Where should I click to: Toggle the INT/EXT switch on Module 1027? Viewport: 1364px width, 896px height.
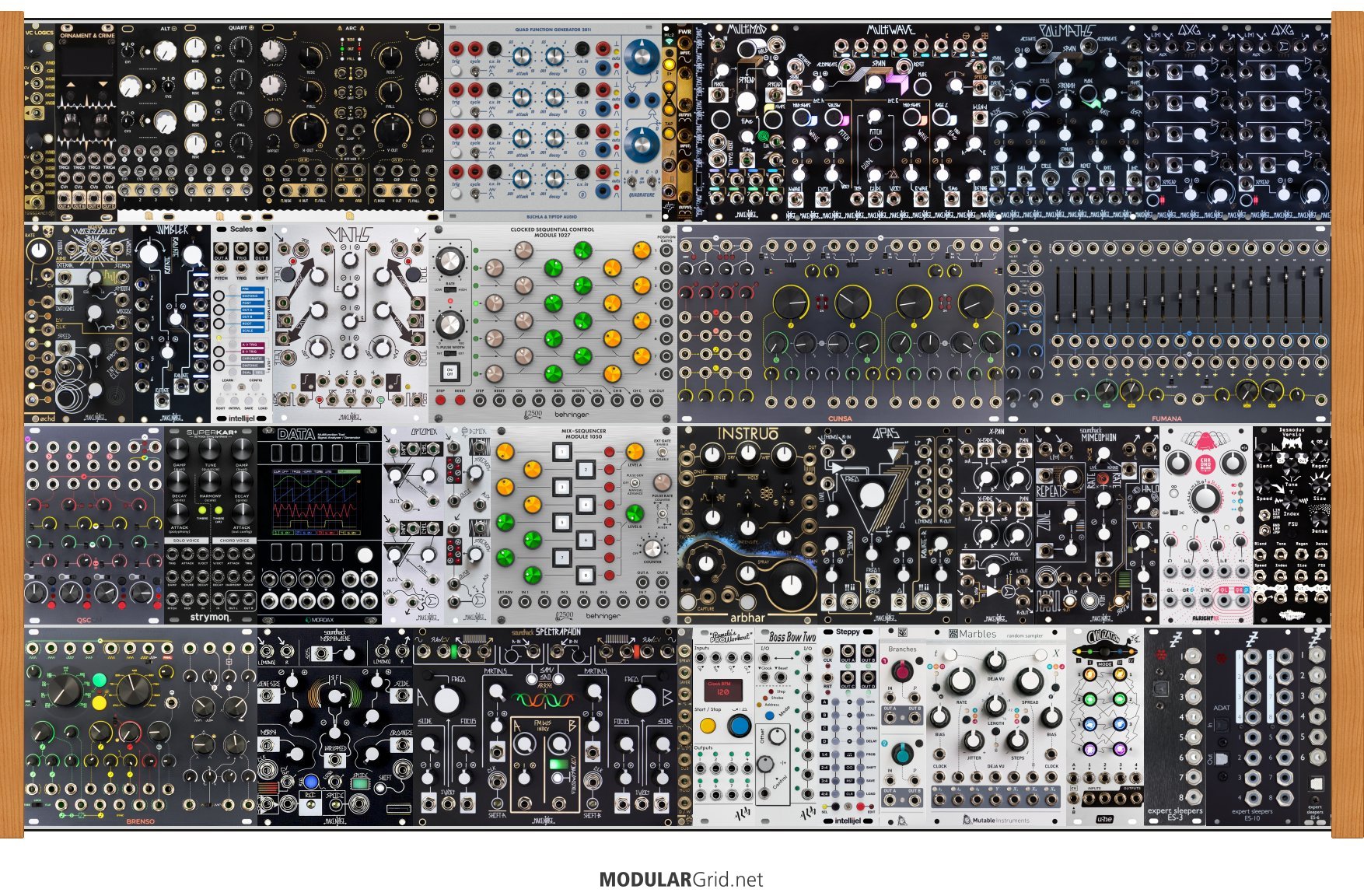[449, 352]
